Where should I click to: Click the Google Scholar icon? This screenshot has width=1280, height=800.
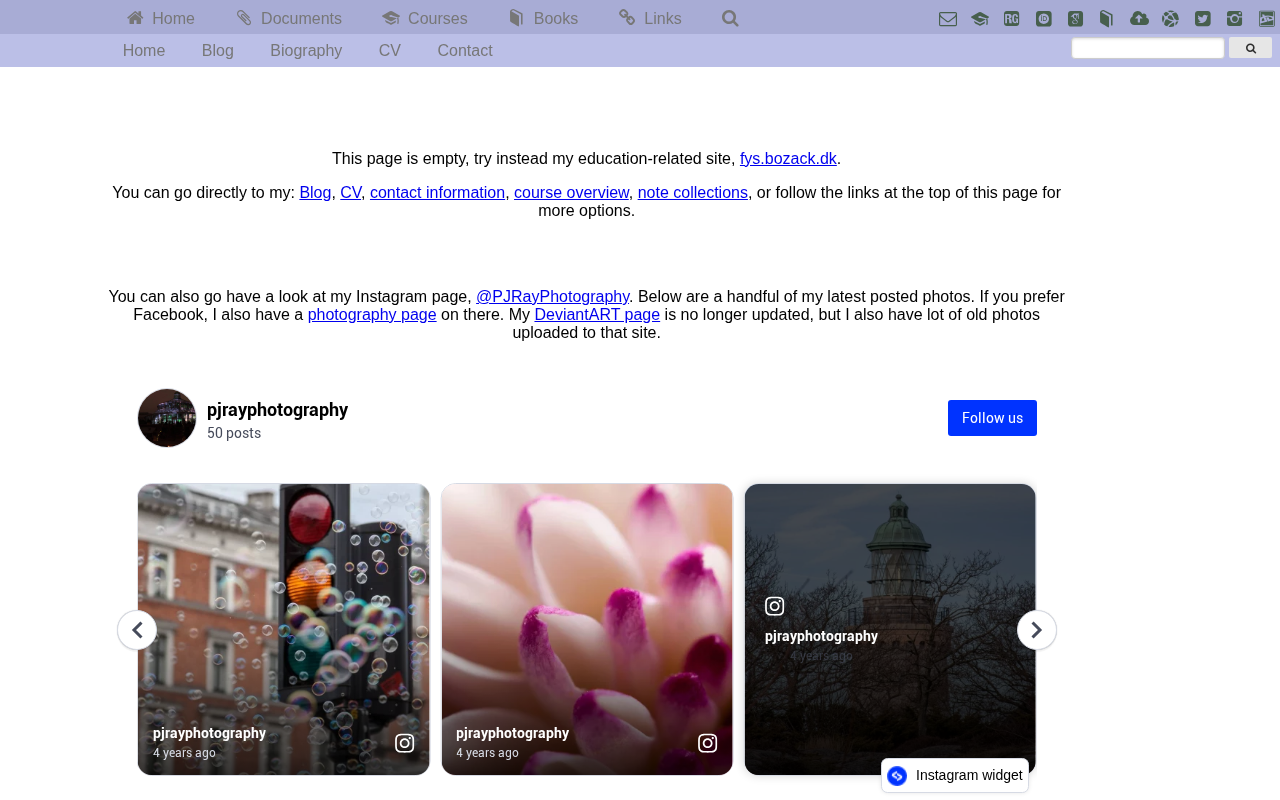[x=1075, y=19]
